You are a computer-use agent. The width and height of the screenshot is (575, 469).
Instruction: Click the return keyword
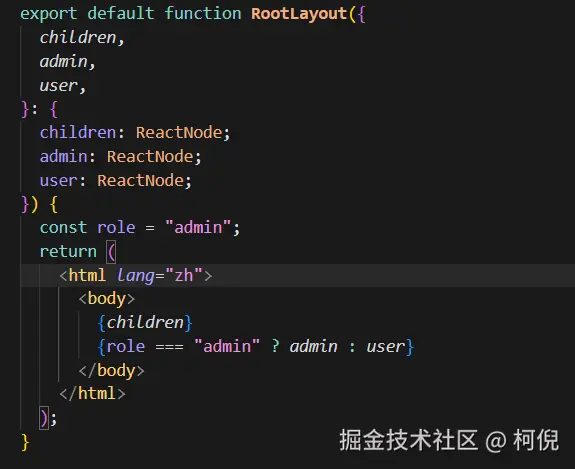coord(68,252)
